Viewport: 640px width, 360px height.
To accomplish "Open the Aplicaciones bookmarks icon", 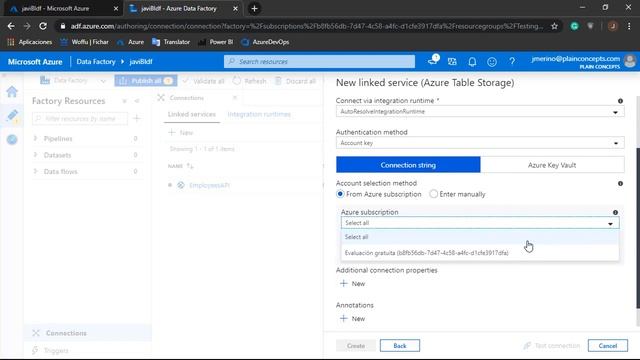I will [11, 42].
